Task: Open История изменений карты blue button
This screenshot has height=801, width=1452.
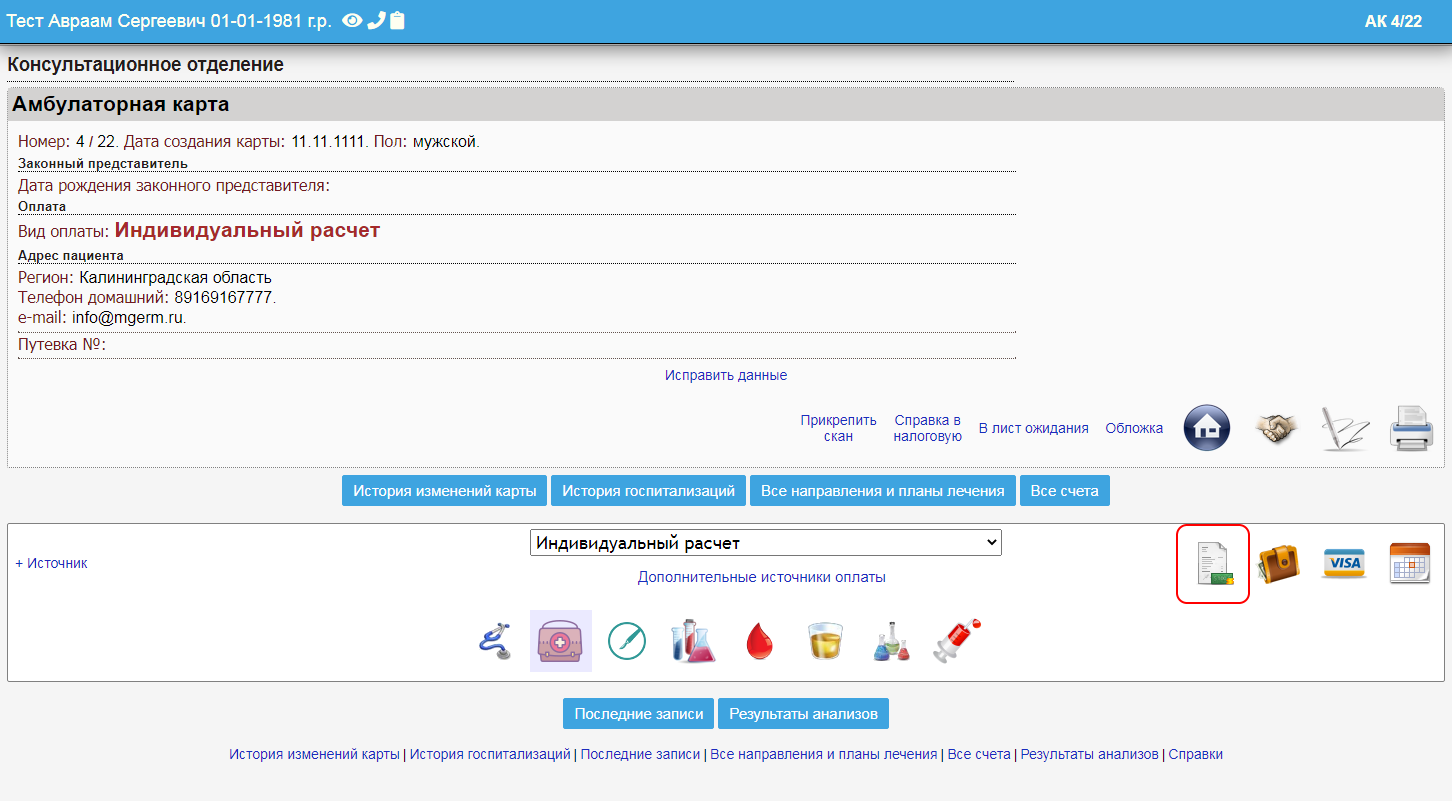Action: (x=445, y=491)
